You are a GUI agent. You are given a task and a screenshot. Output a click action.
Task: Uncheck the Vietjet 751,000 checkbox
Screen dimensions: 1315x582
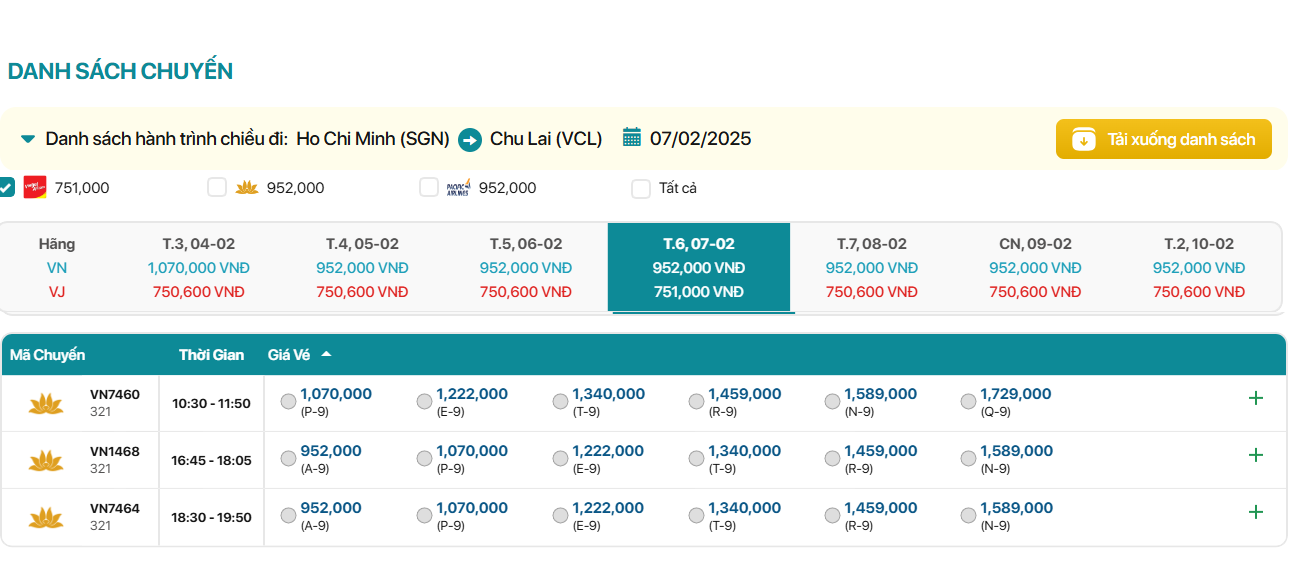tap(6, 187)
